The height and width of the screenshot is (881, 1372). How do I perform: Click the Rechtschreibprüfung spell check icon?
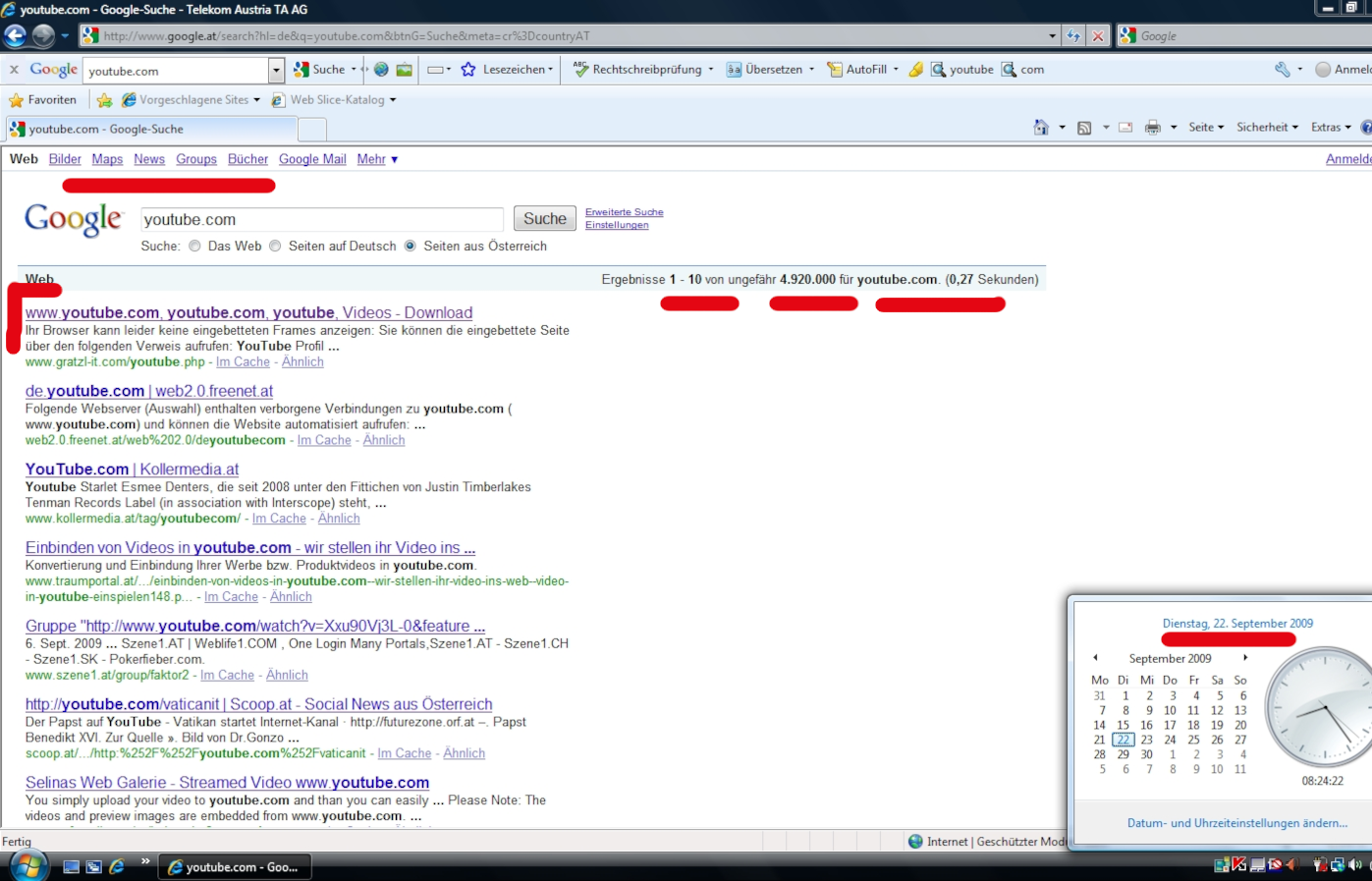pyautogui.click(x=580, y=70)
